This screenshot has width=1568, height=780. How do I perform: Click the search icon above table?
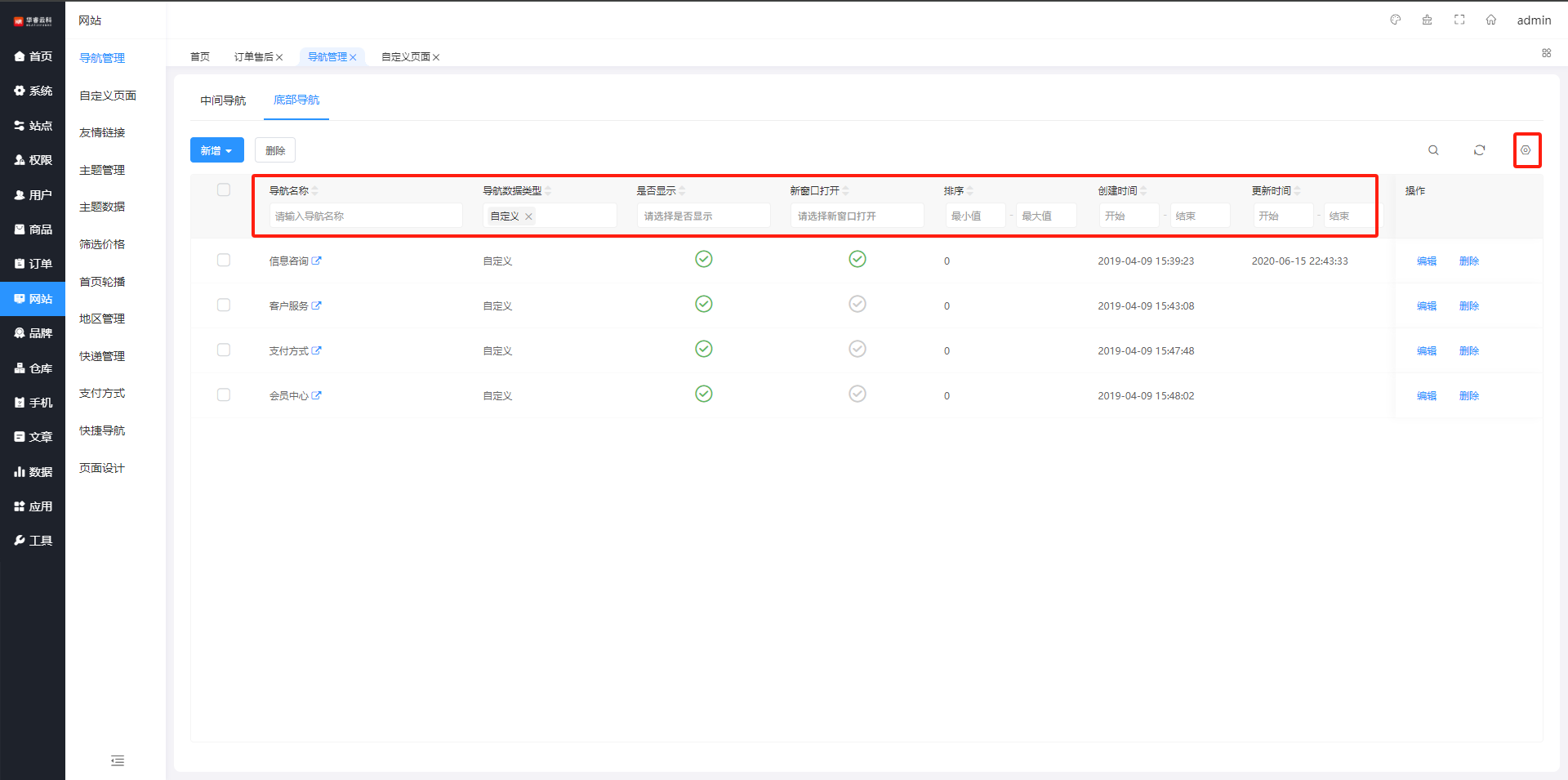coord(1433,150)
